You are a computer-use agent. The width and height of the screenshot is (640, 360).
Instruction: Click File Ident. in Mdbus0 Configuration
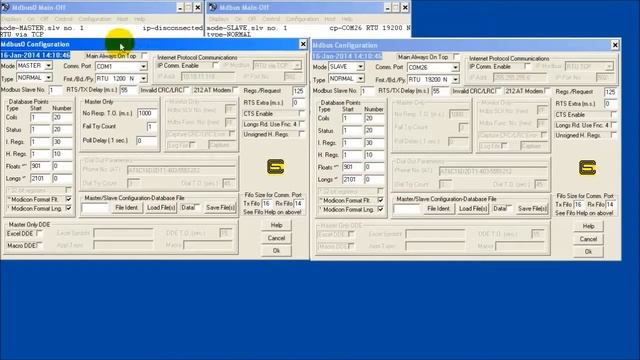[x=127, y=208]
